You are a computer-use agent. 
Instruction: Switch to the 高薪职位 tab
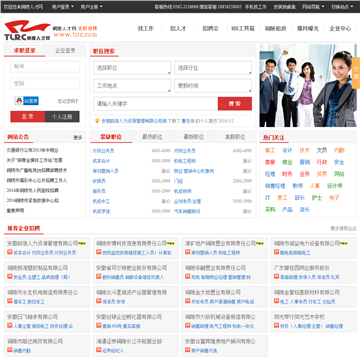click(x=235, y=137)
